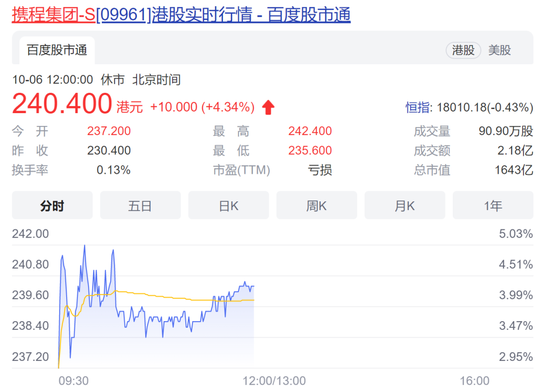The image size is (550, 392).
Task: Click the 换手率 label
Action: (30, 170)
